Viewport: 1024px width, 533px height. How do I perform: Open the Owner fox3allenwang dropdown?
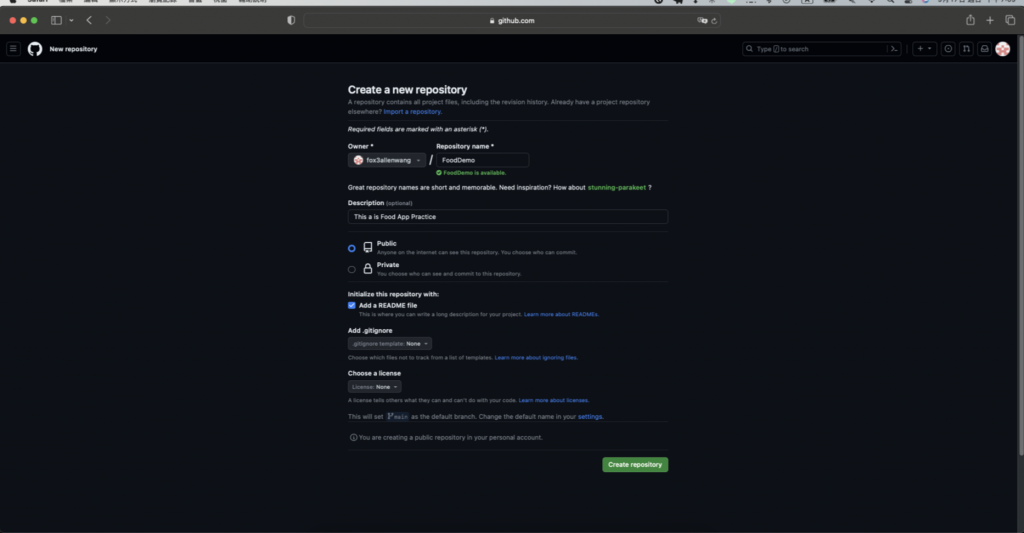pos(387,160)
